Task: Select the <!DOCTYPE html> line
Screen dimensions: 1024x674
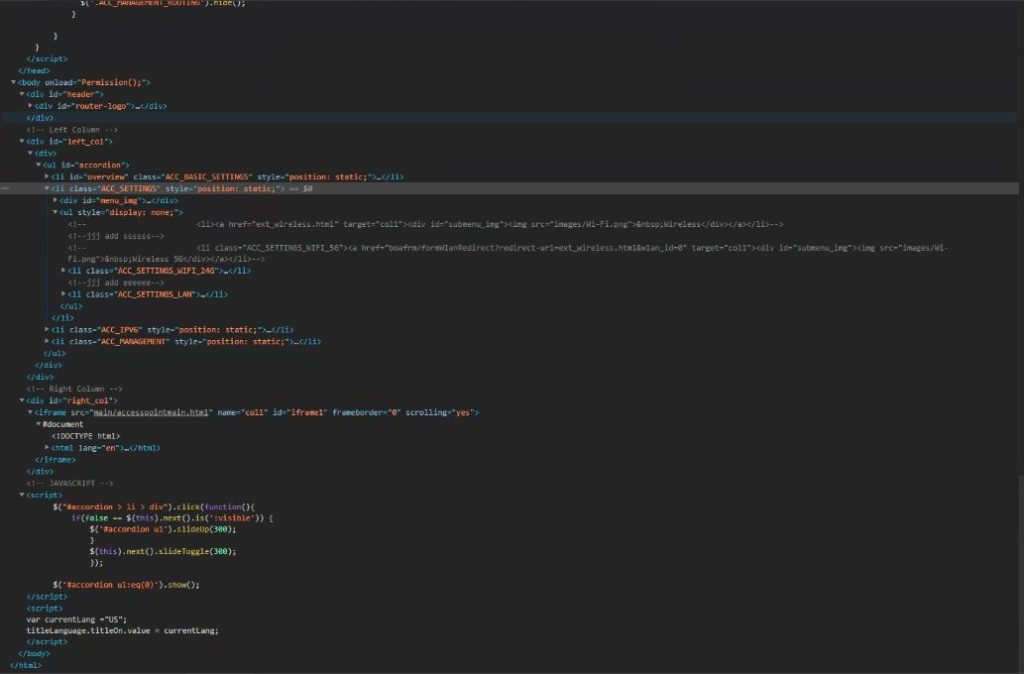Action: pyautogui.click(x=86, y=436)
